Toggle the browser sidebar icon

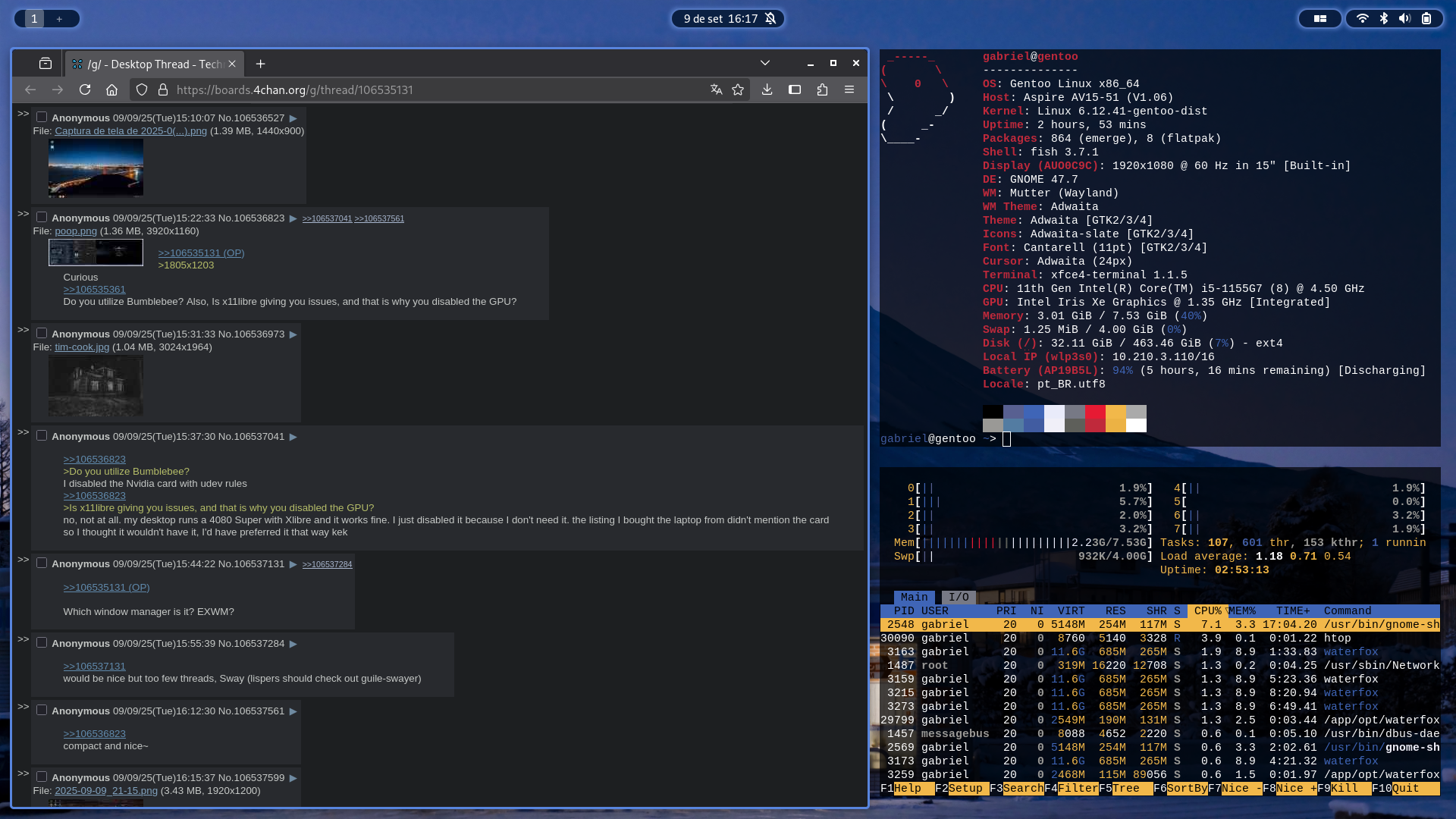pos(795,89)
